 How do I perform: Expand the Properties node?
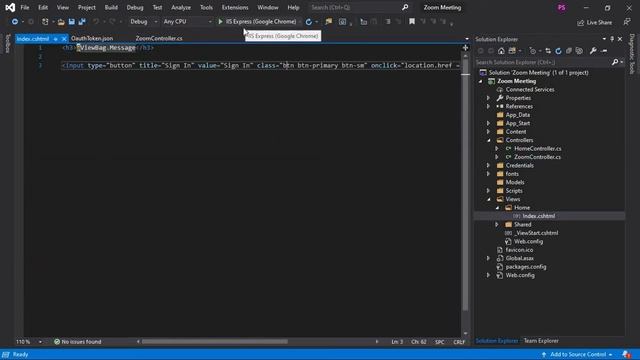(488, 98)
